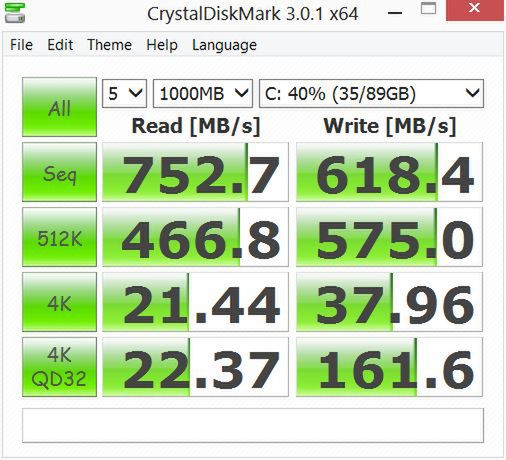The height and width of the screenshot is (460, 506).
Task: Close the CrystalDiskMark window
Action: coord(475,10)
